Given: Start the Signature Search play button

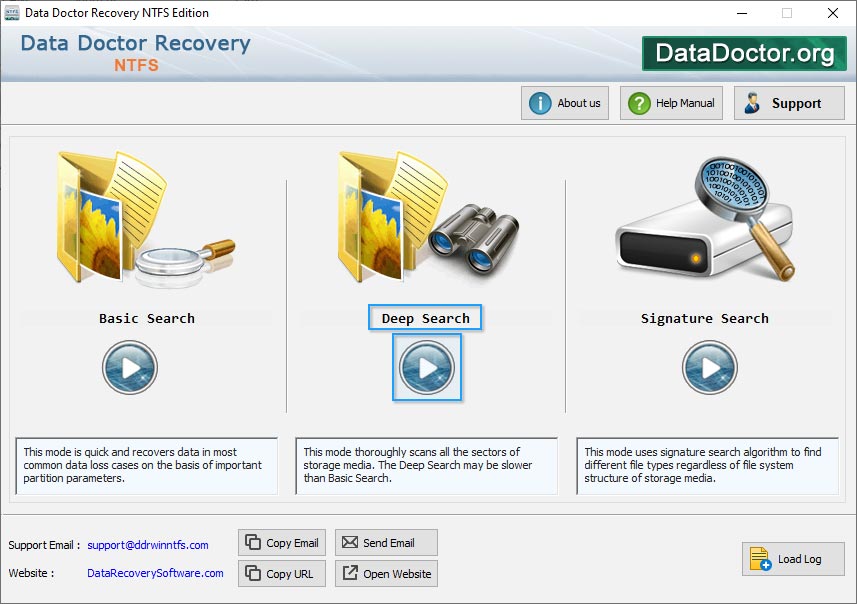Looking at the screenshot, I should tap(709, 367).
